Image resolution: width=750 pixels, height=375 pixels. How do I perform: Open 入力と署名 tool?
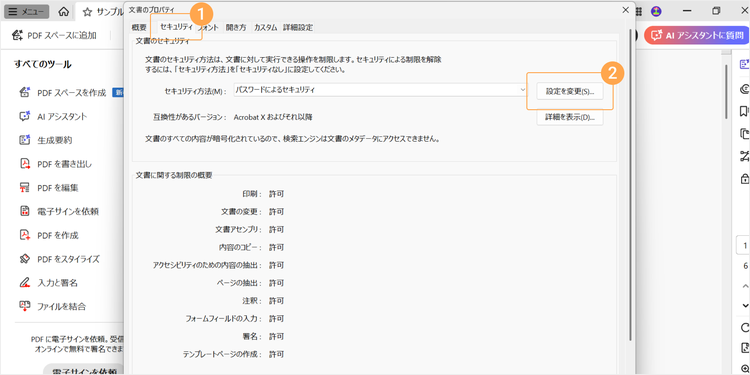48,283
